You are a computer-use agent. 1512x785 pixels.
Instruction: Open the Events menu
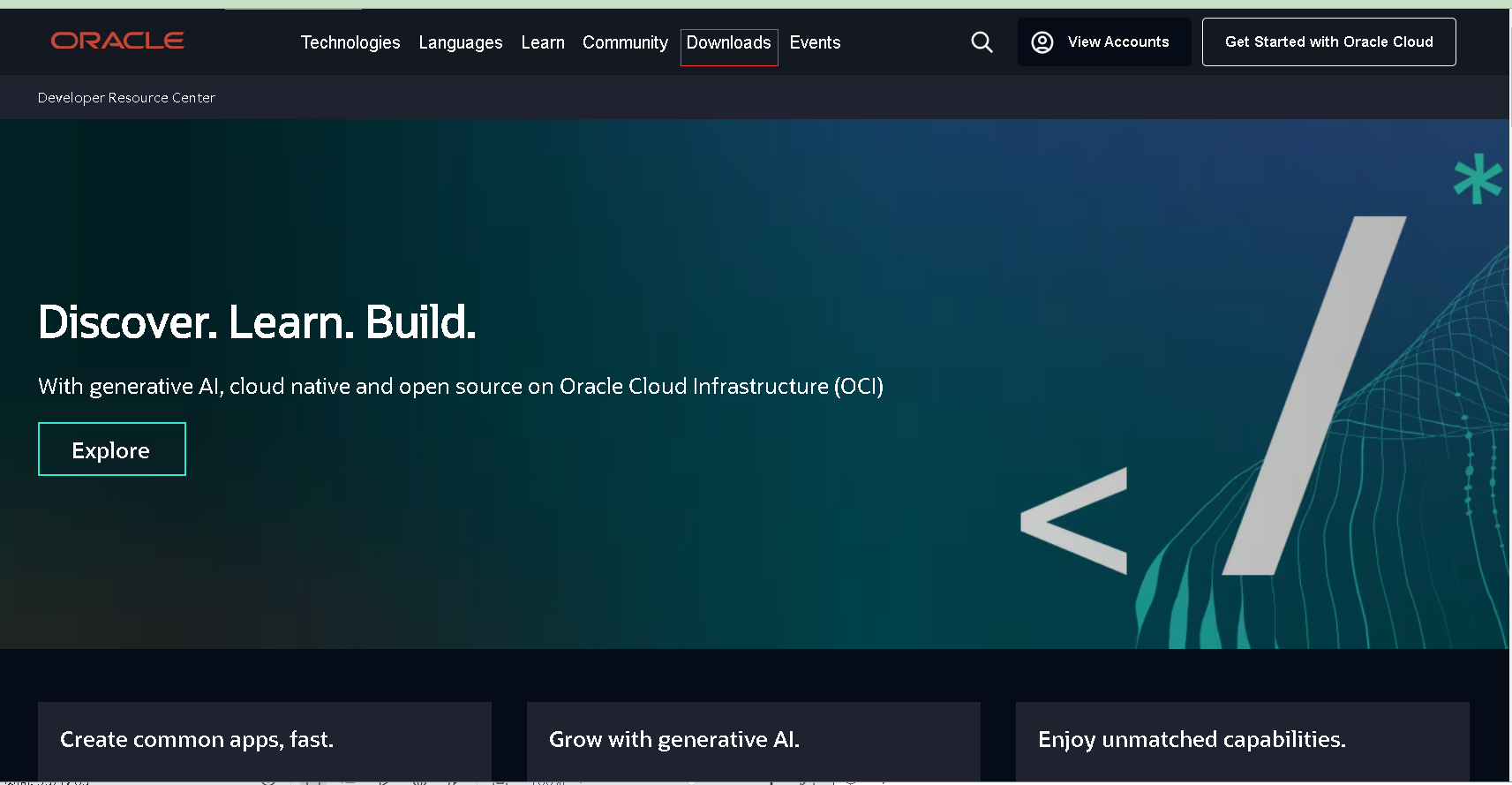[815, 42]
